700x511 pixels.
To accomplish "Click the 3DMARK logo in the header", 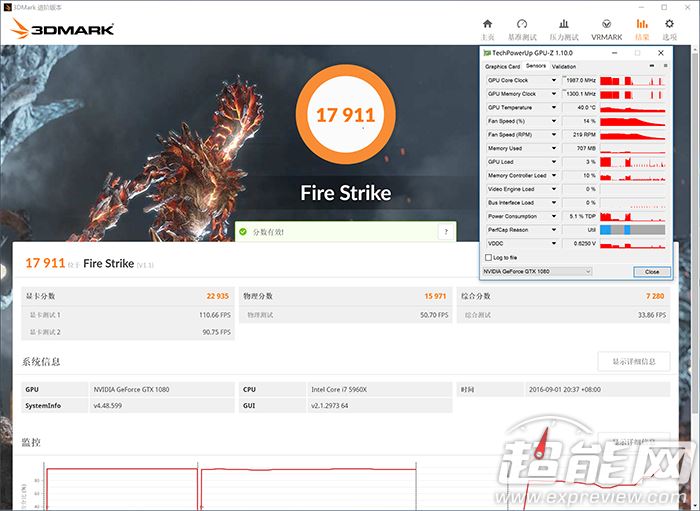I will pos(62,29).
